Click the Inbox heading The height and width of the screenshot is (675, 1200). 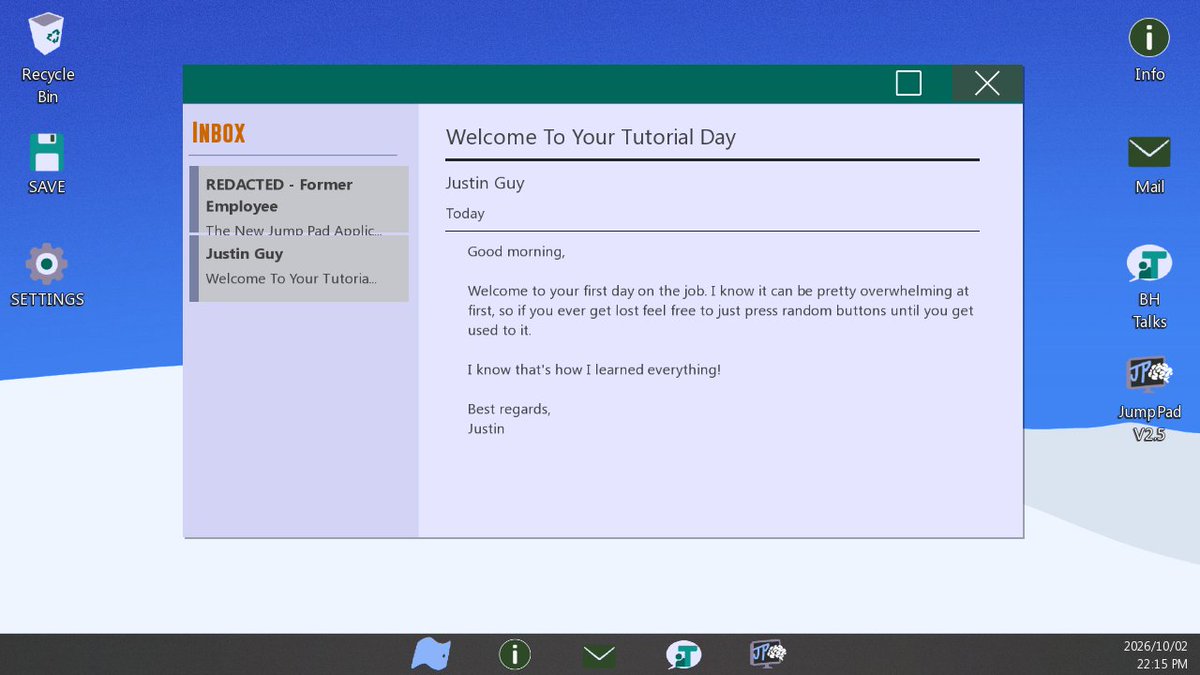click(219, 133)
